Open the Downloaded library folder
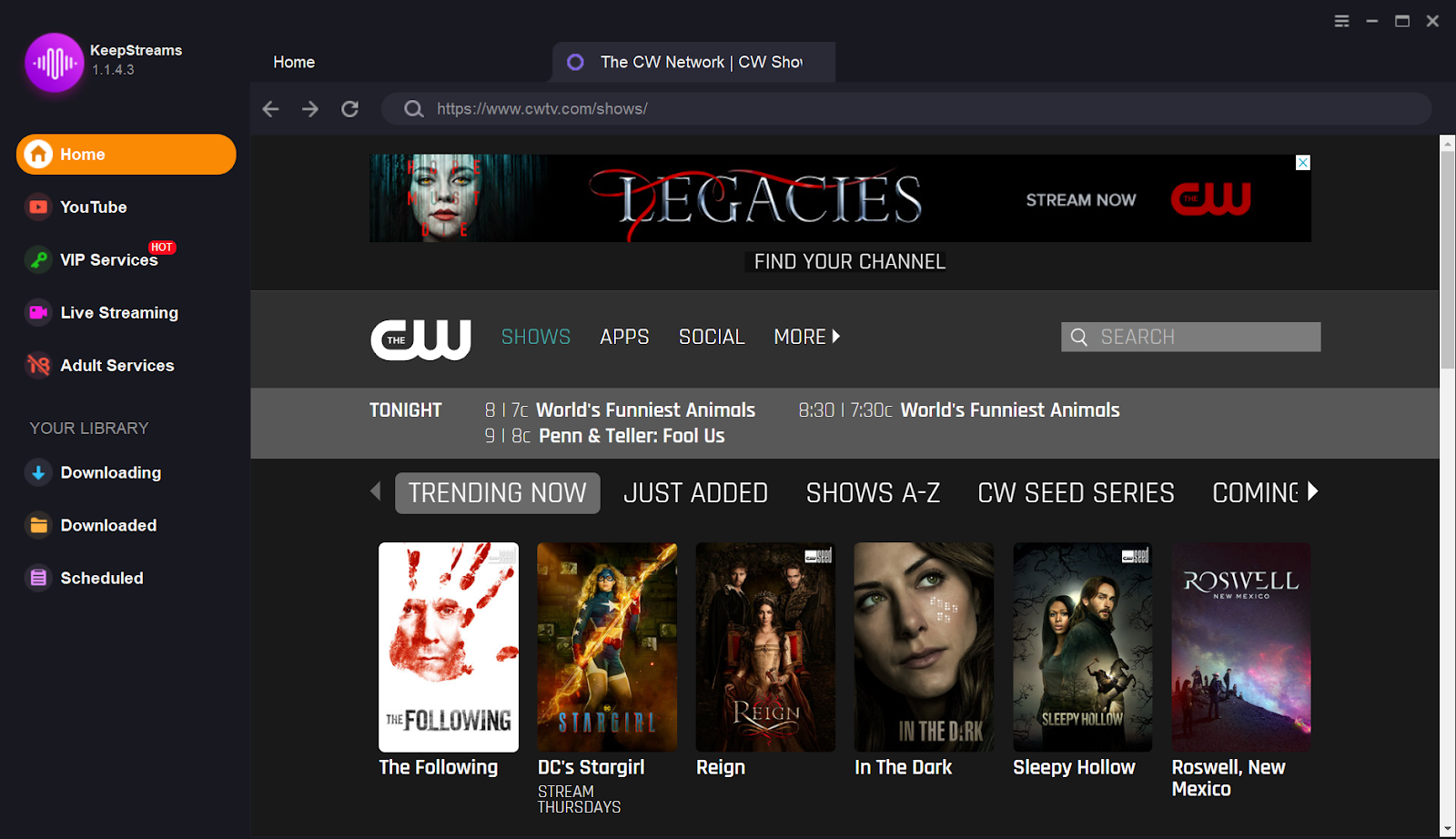 click(x=108, y=526)
